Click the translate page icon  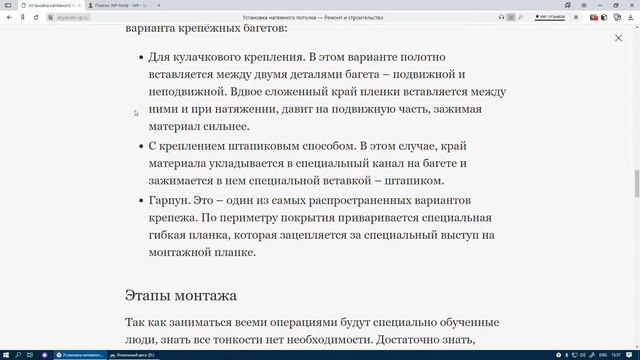pos(520,18)
